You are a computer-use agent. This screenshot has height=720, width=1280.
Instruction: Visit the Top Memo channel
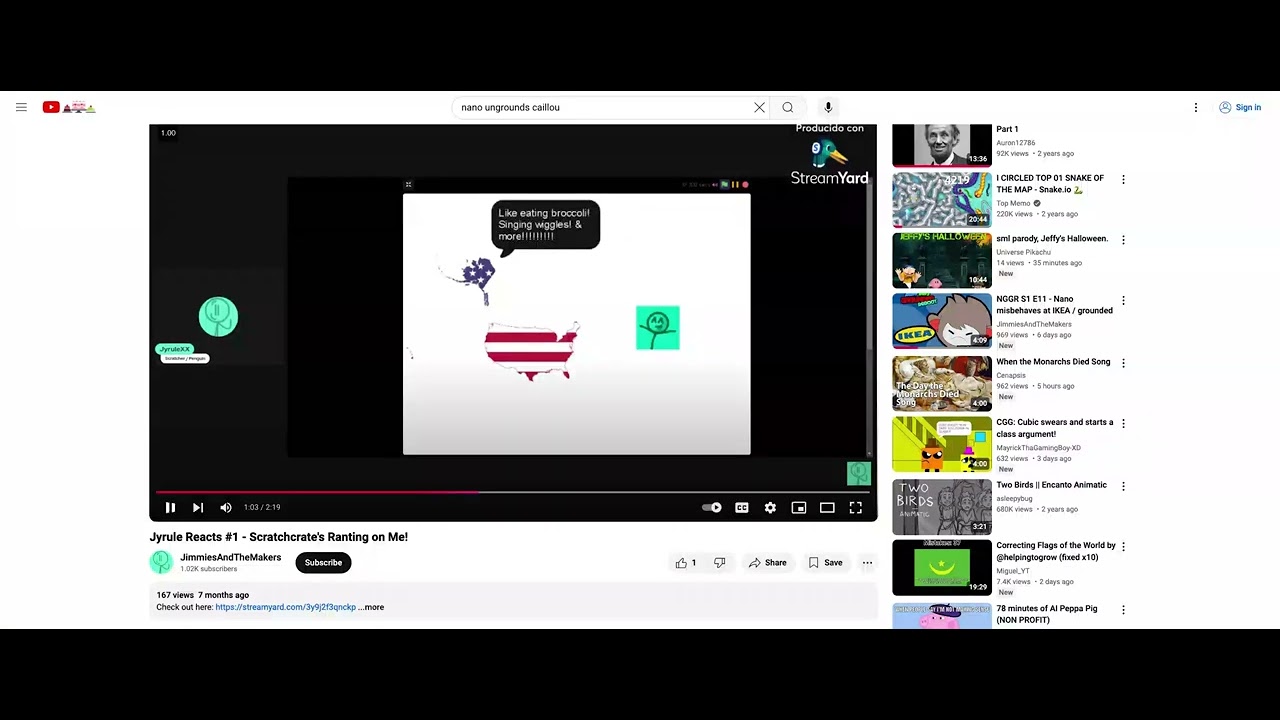tap(1013, 203)
